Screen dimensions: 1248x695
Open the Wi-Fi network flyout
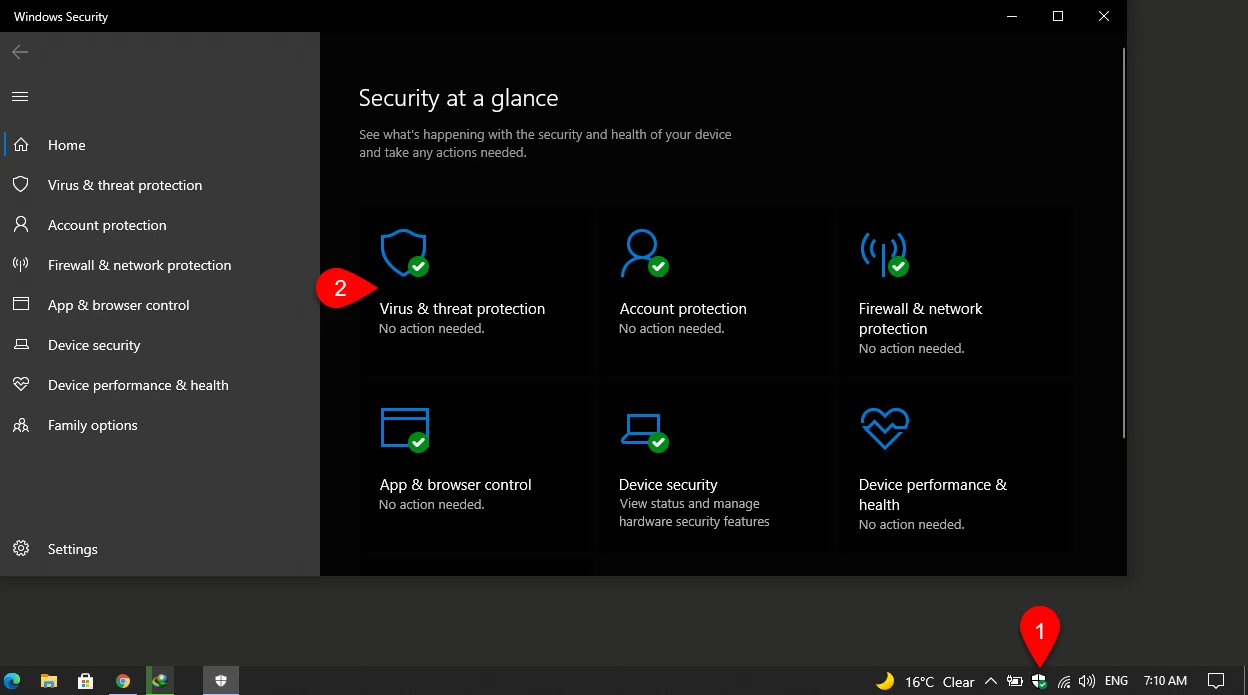point(1064,681)
